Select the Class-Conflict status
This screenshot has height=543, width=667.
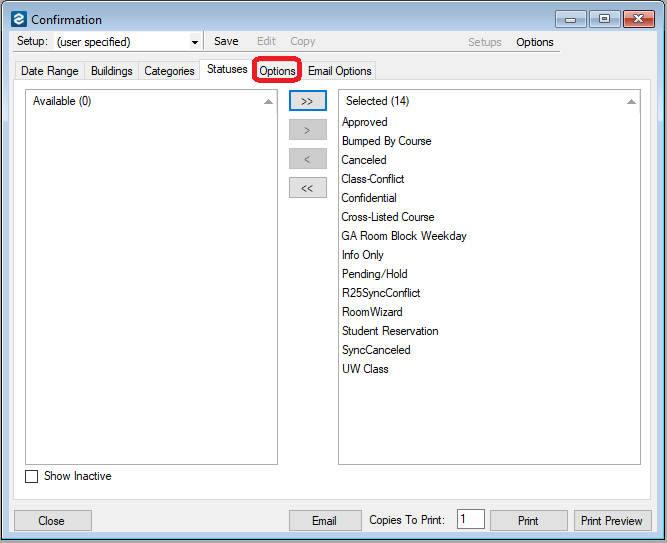point(373,179)
